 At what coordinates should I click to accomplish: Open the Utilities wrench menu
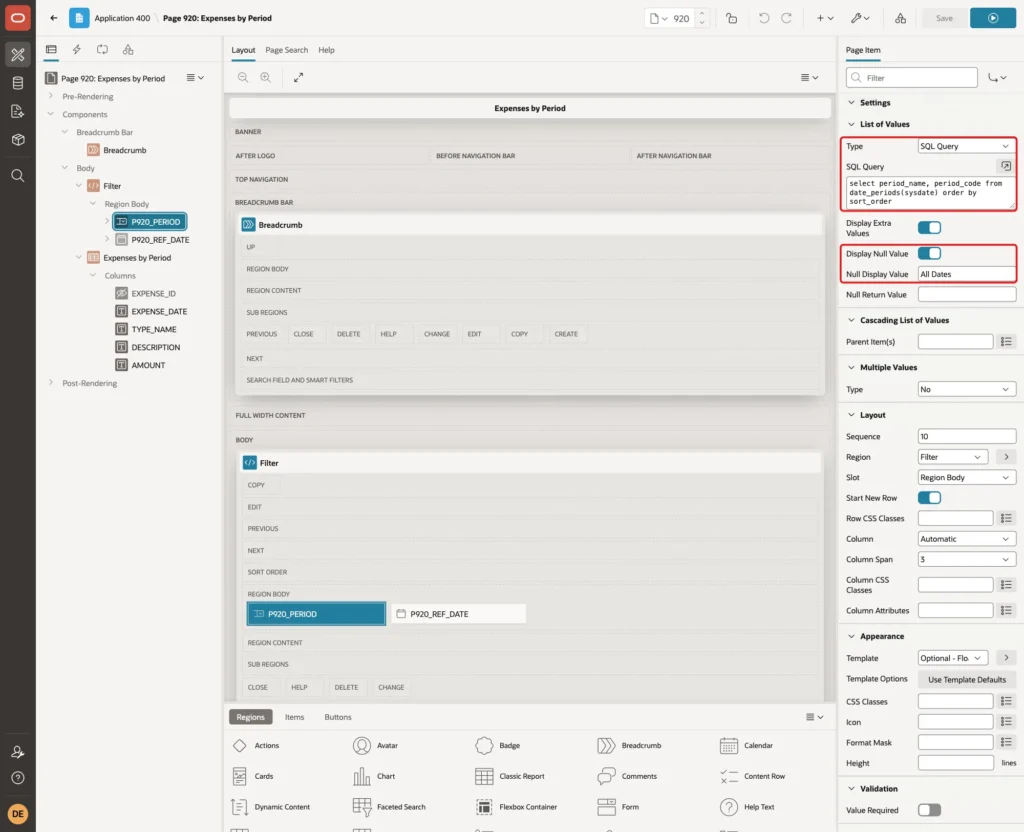[860, 18]
